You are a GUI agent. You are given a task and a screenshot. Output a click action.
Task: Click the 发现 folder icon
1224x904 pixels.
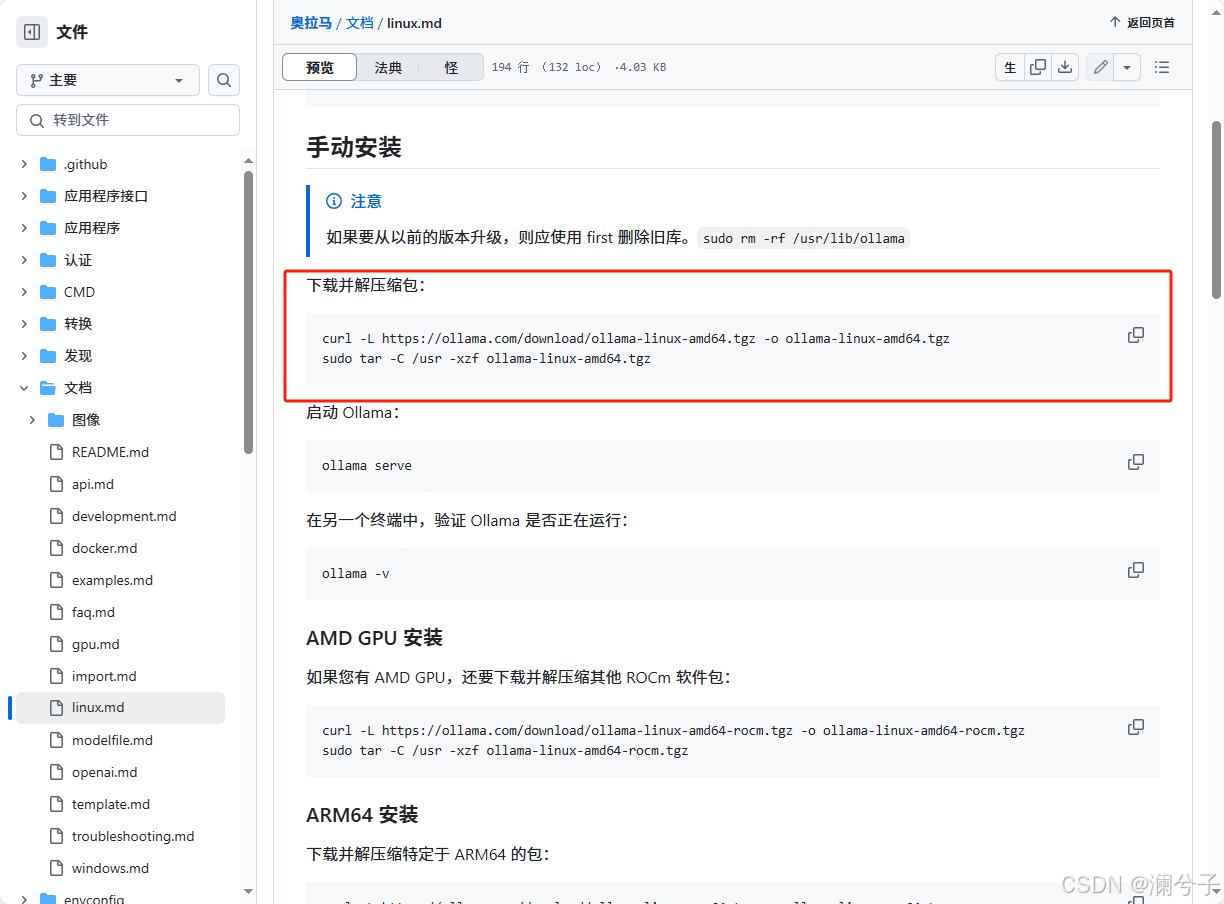point(48,356)
